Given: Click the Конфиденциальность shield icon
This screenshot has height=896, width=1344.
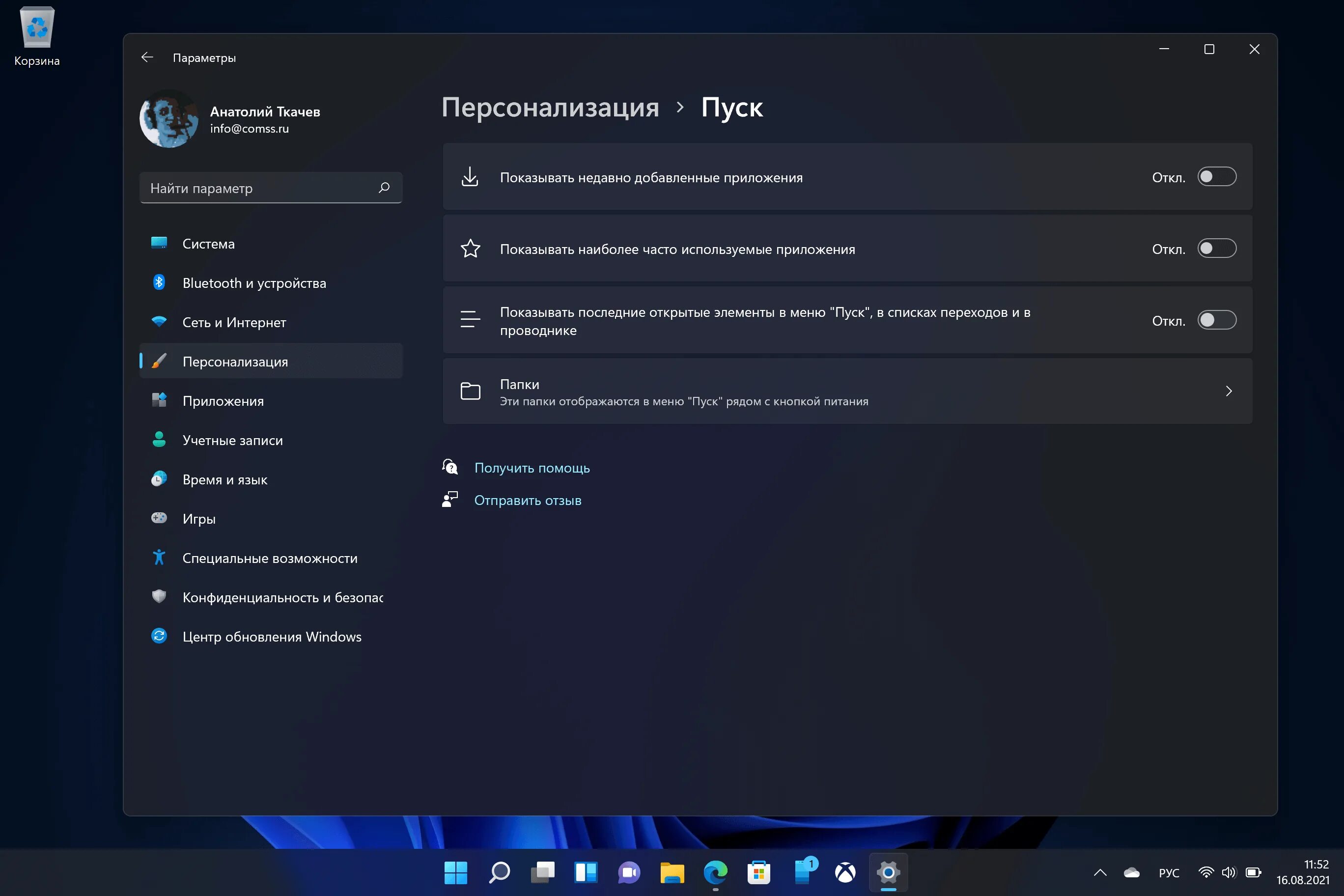Looking at the screenshot, I should (x=159, y=596).
